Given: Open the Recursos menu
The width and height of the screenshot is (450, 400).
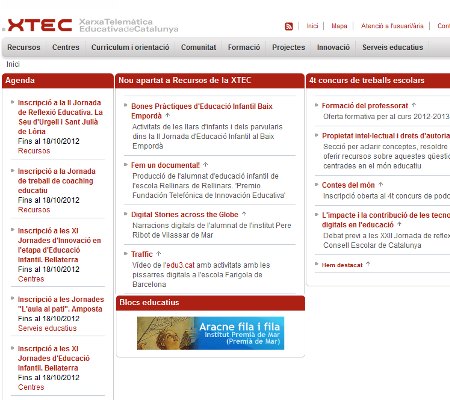Looking at the screenshot, I should click(24, 47).
